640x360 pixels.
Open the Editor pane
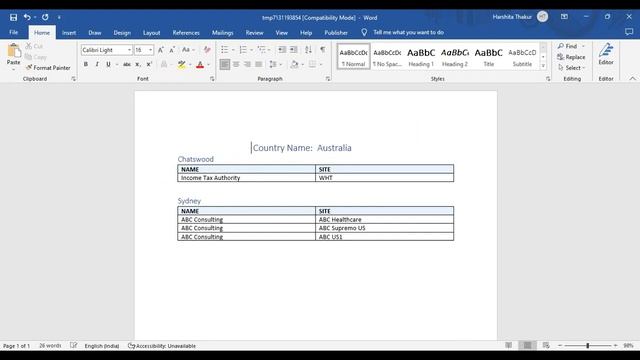606,54
